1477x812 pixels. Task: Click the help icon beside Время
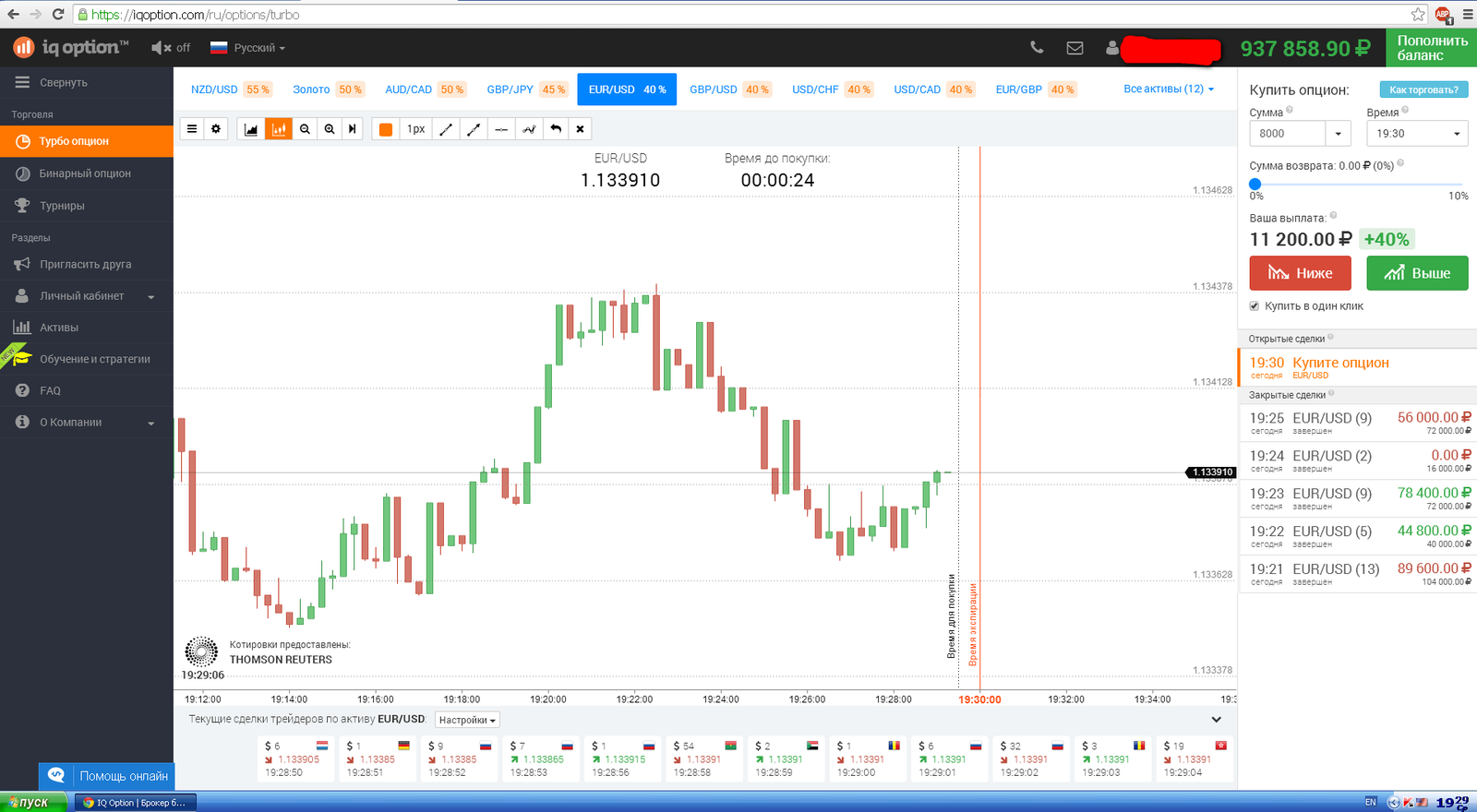coord(1405,110)
